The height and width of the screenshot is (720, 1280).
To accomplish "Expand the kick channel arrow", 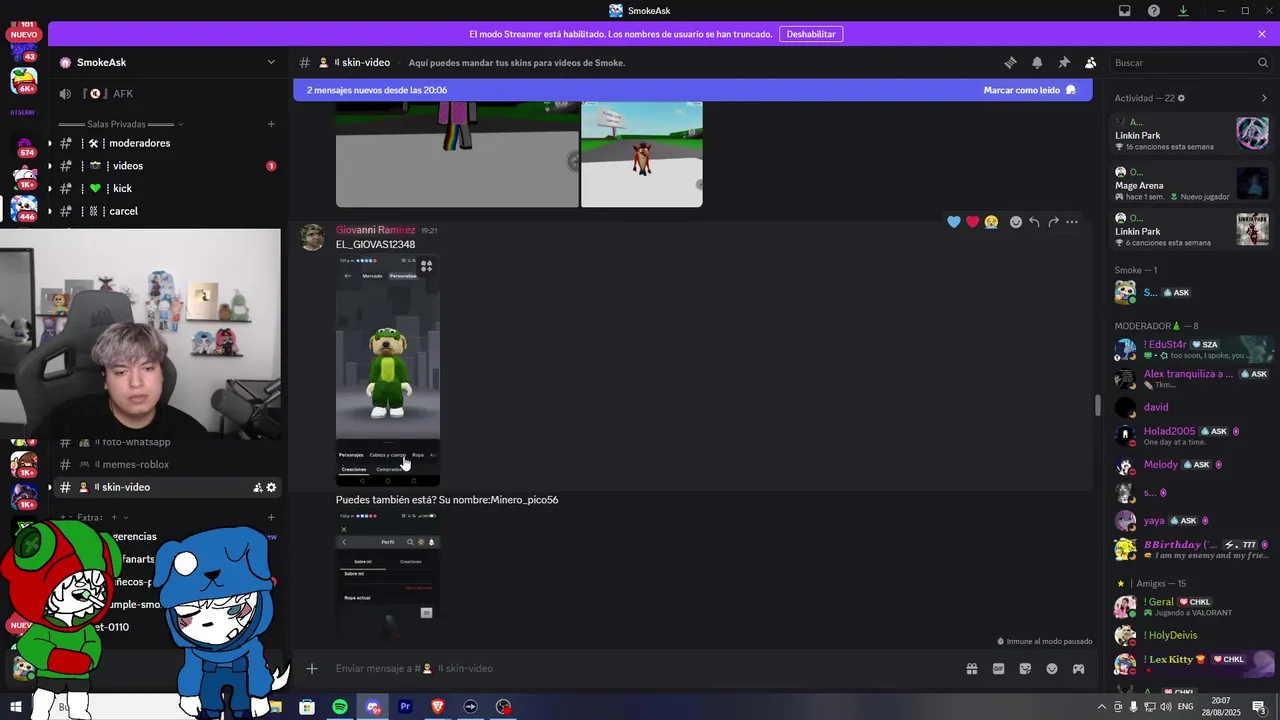I will coord(50,188).
